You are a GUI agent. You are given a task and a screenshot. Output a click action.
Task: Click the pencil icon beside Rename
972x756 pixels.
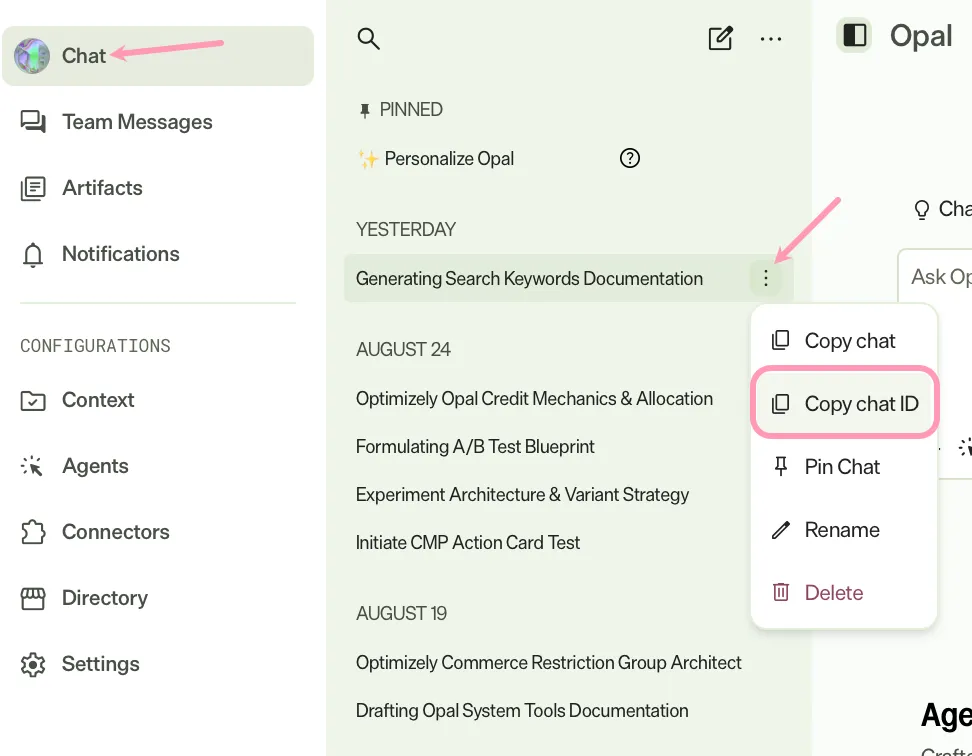tap(780, 530)
